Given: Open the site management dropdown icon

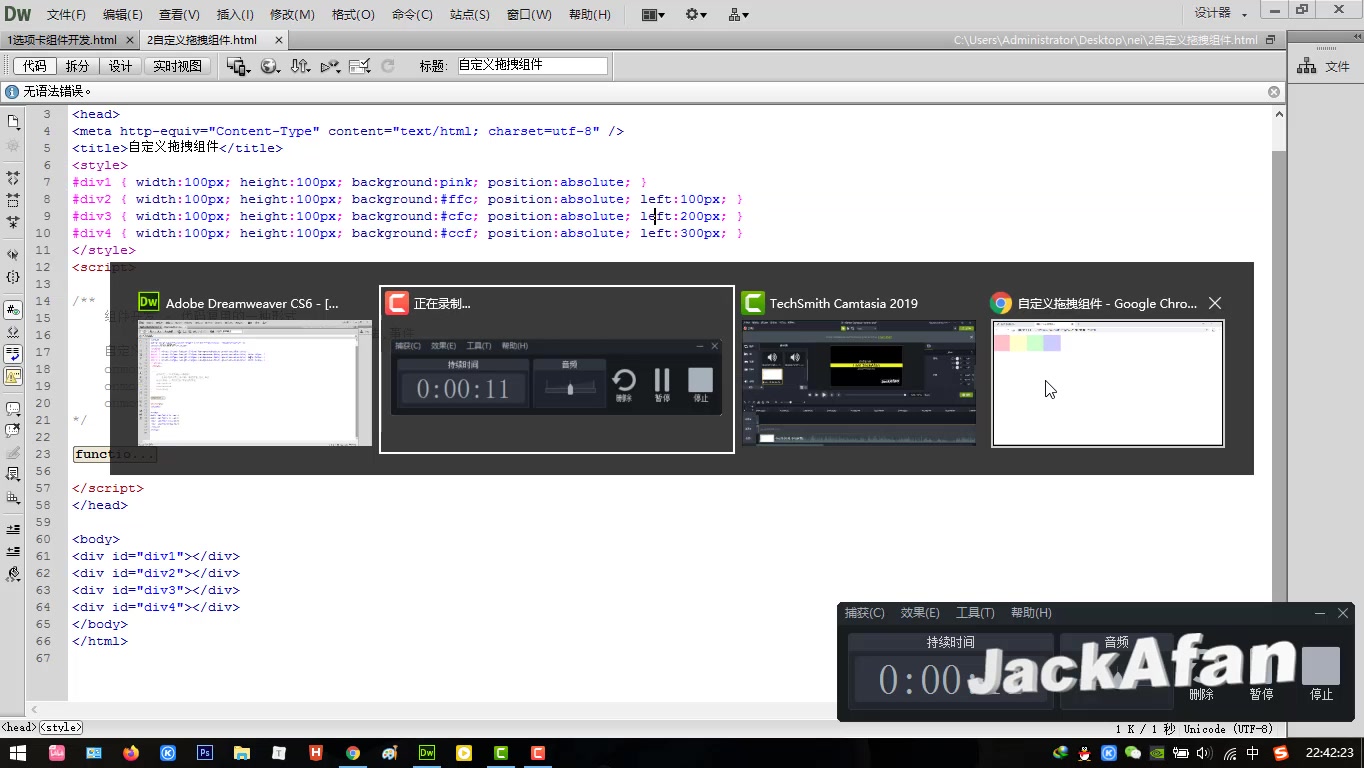Looking at the screenshot, I should click(x=739, y=14).
